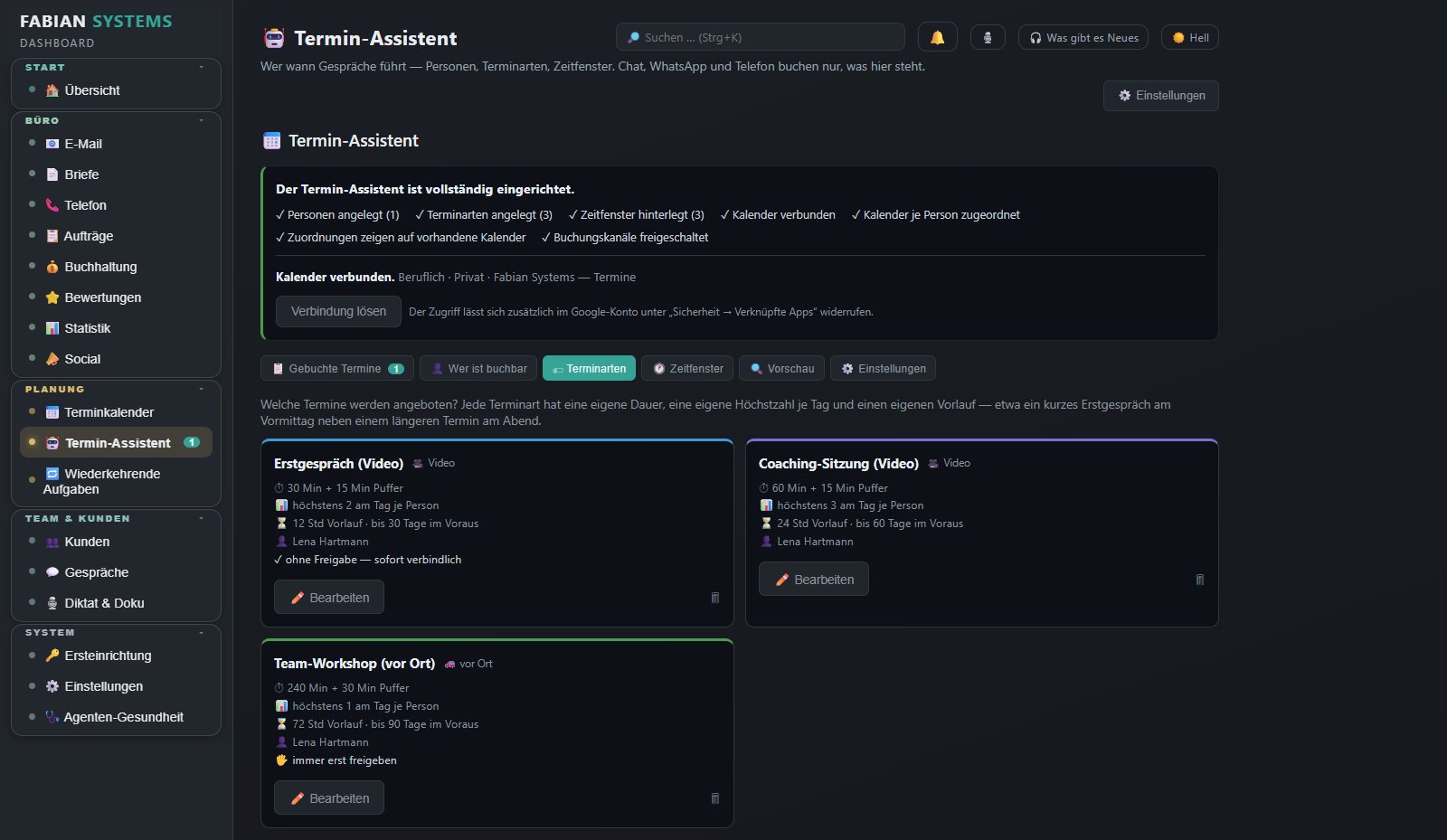1447x840 pixels.
Task: Open Kunden in the sidebar
Action: pos(116,542)
